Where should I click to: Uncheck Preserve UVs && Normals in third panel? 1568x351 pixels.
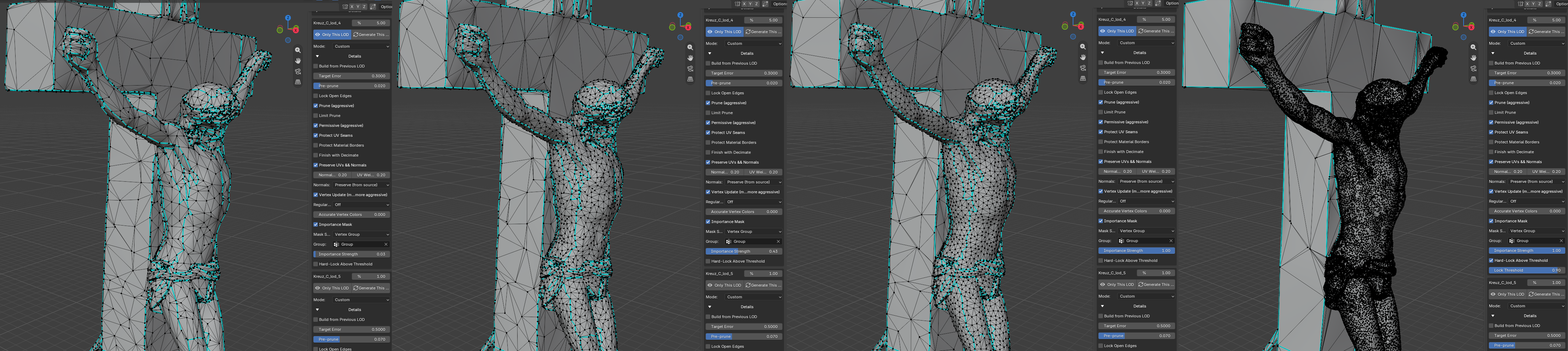point(1101,161)
